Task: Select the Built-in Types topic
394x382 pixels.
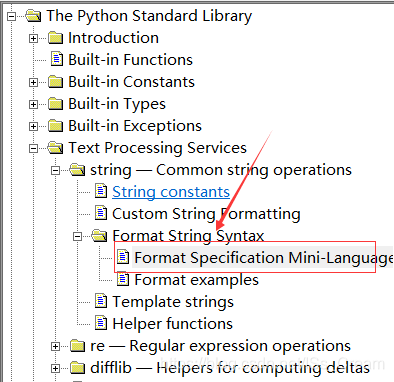Action: pyautogui.click(x=117, y=104)
